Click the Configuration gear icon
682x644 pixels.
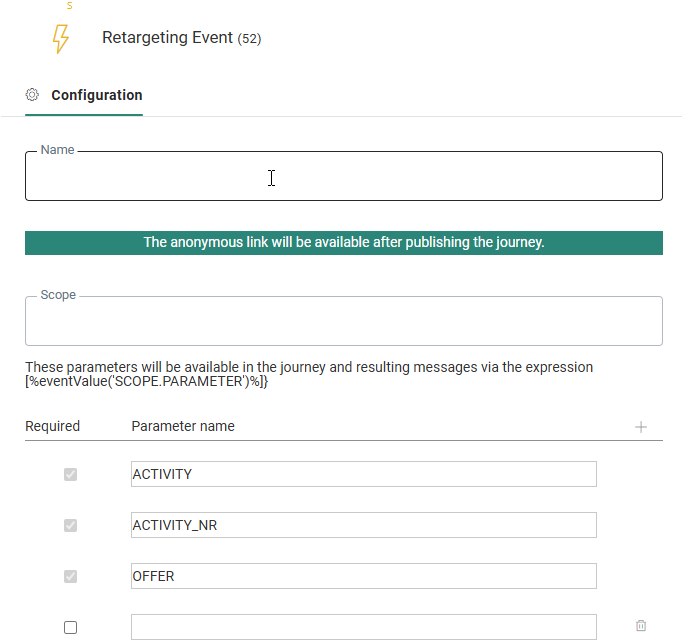click(x=32, y=95)
